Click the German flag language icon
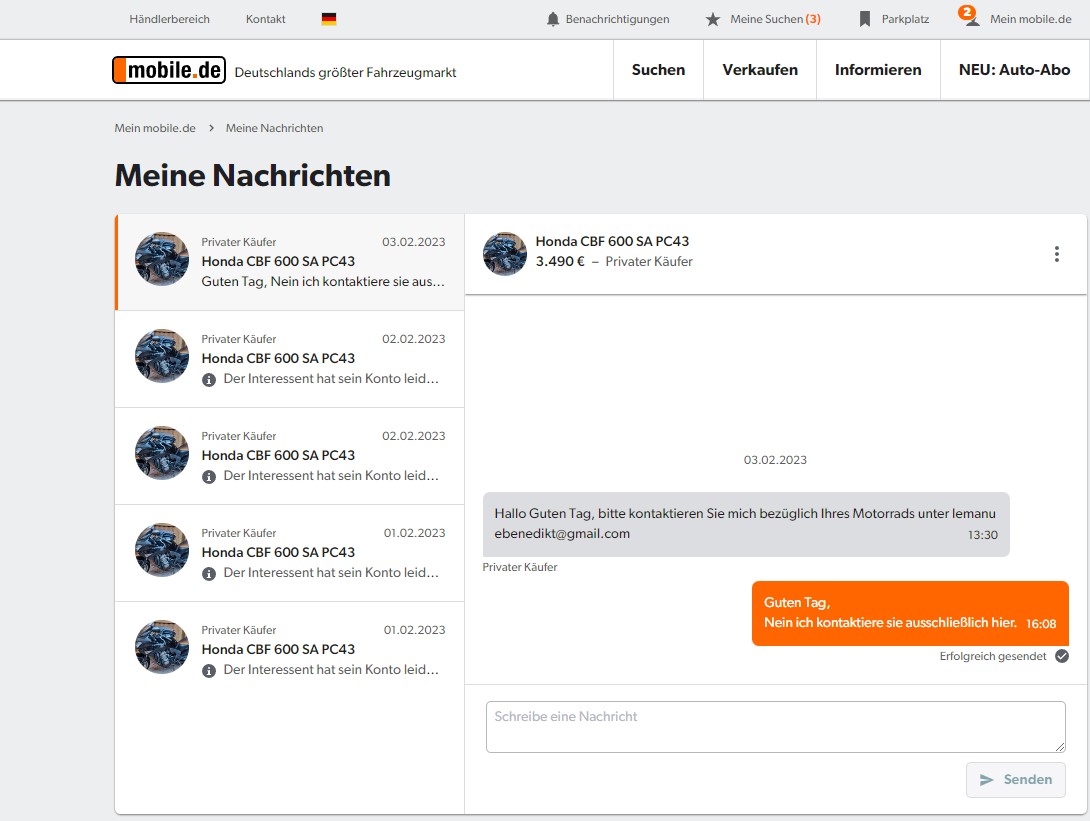 click(x=329, y=19)
